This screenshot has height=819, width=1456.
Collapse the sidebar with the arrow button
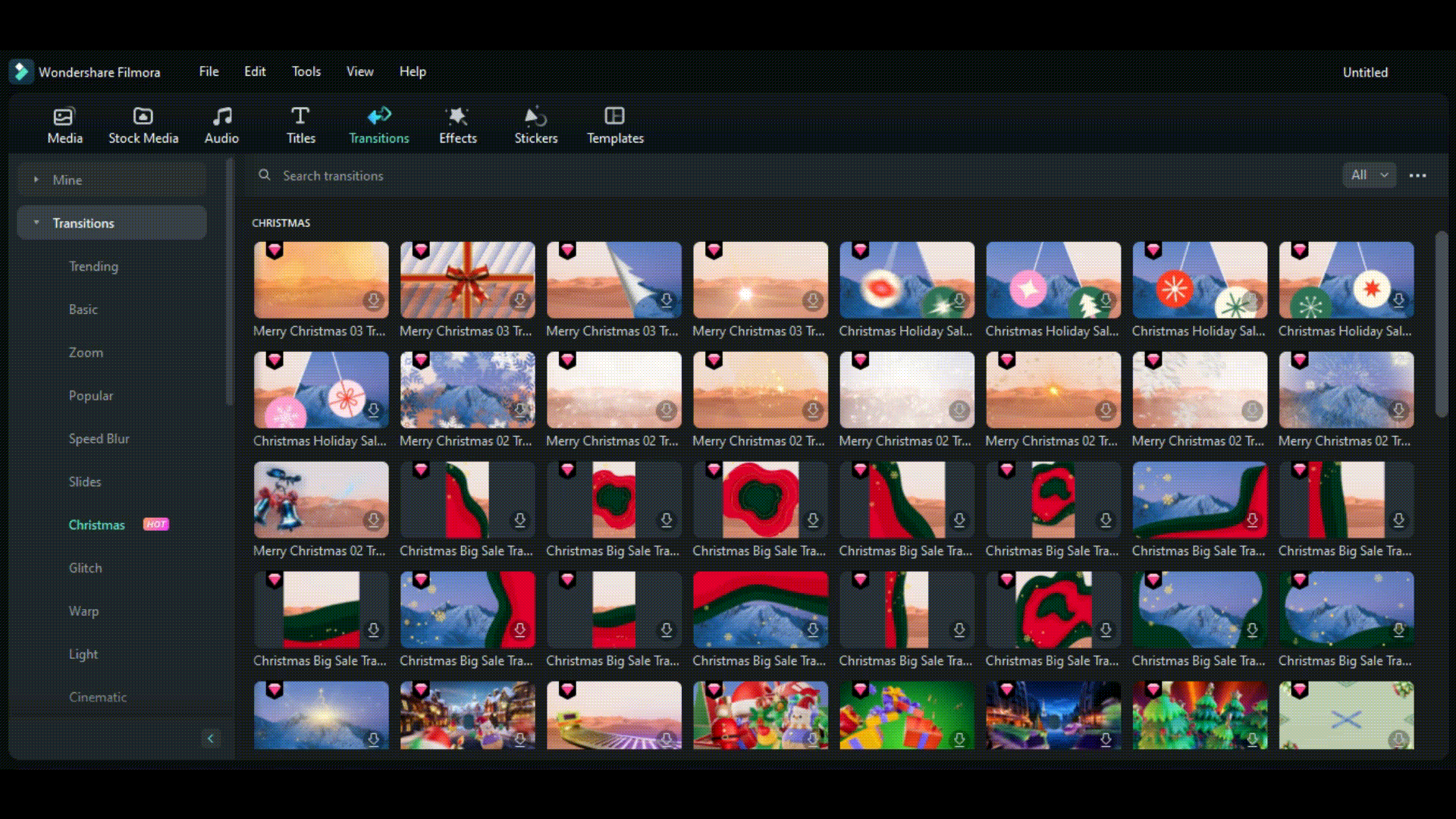click(211, 739)
